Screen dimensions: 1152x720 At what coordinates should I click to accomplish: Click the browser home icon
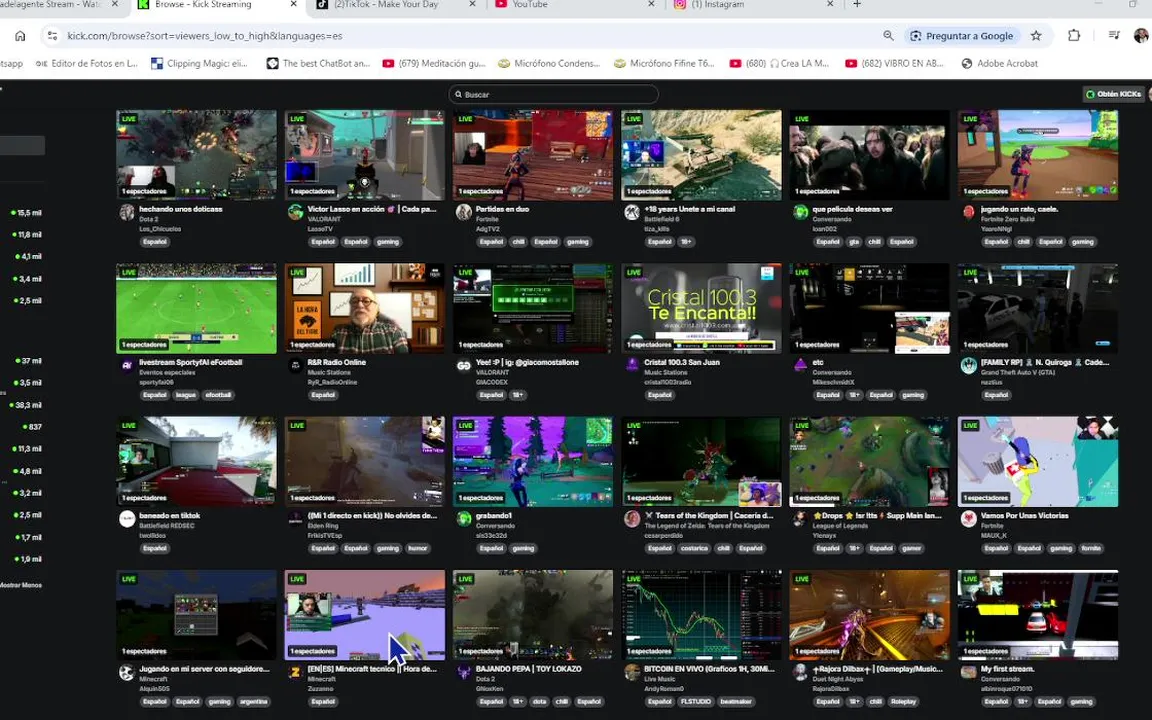[20, 35]
